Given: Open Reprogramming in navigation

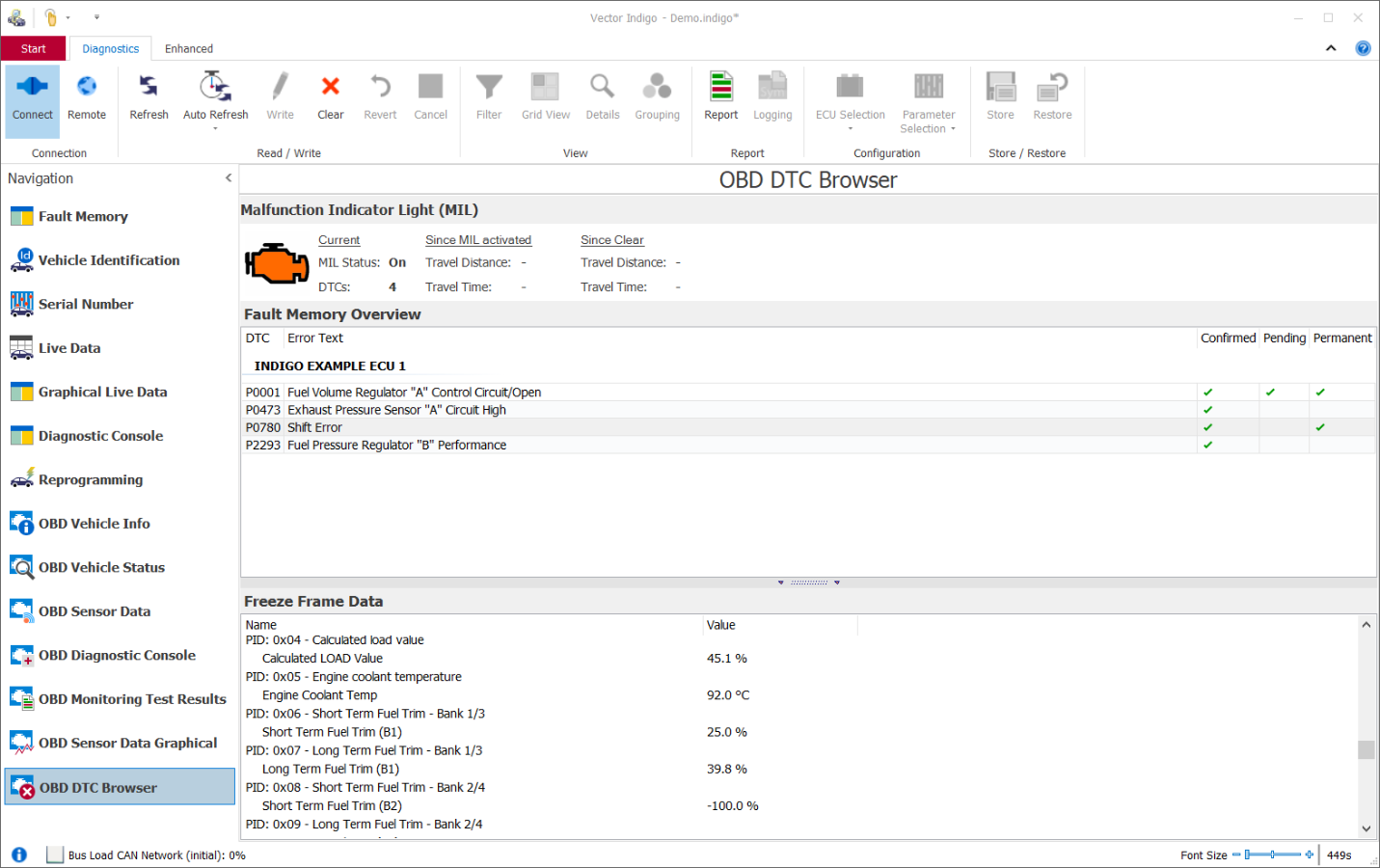Looking at the screenshot, I should pos(120,480).
